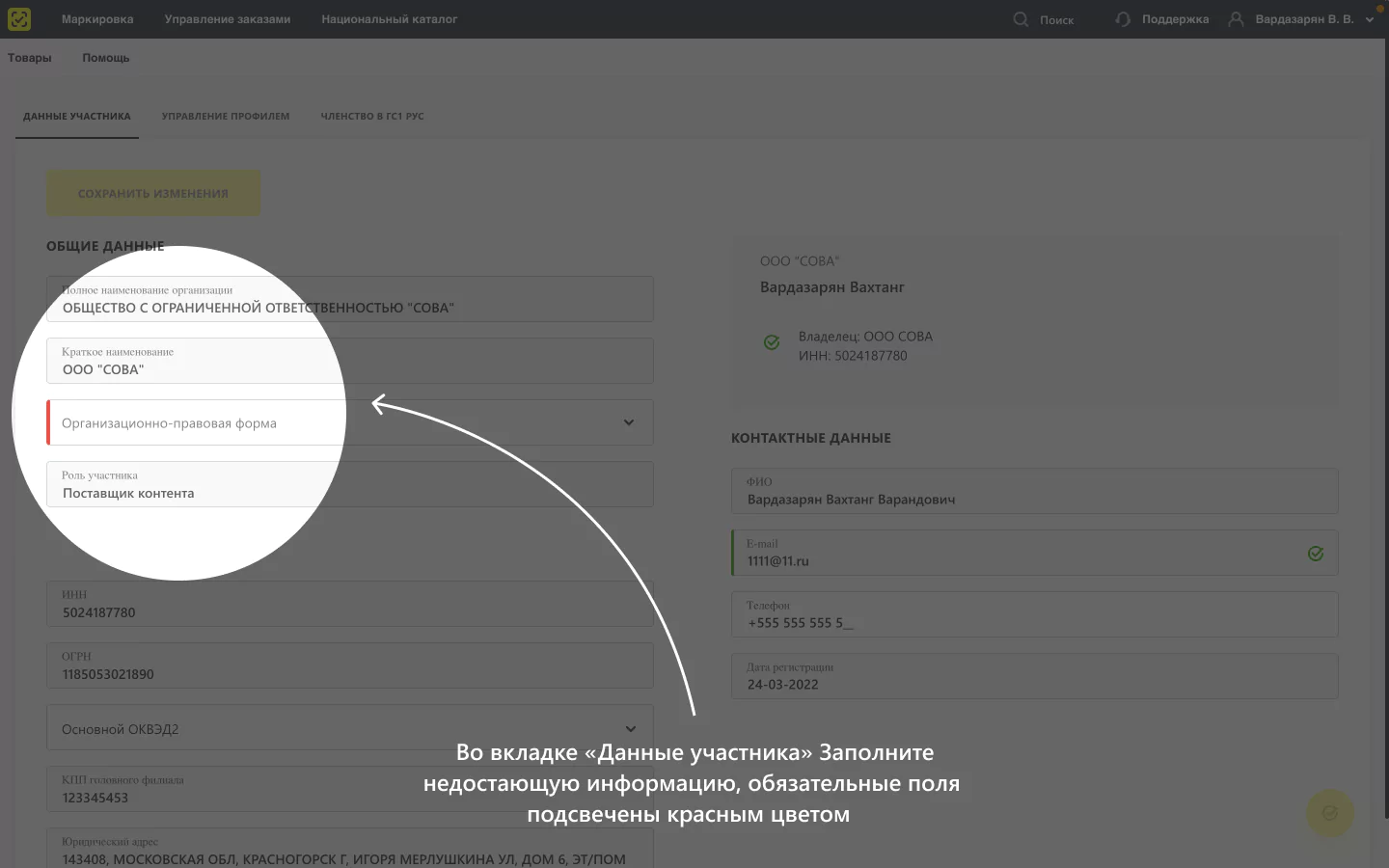Expand the Вардазарян В. В. account menu

tap(1370, 19)
